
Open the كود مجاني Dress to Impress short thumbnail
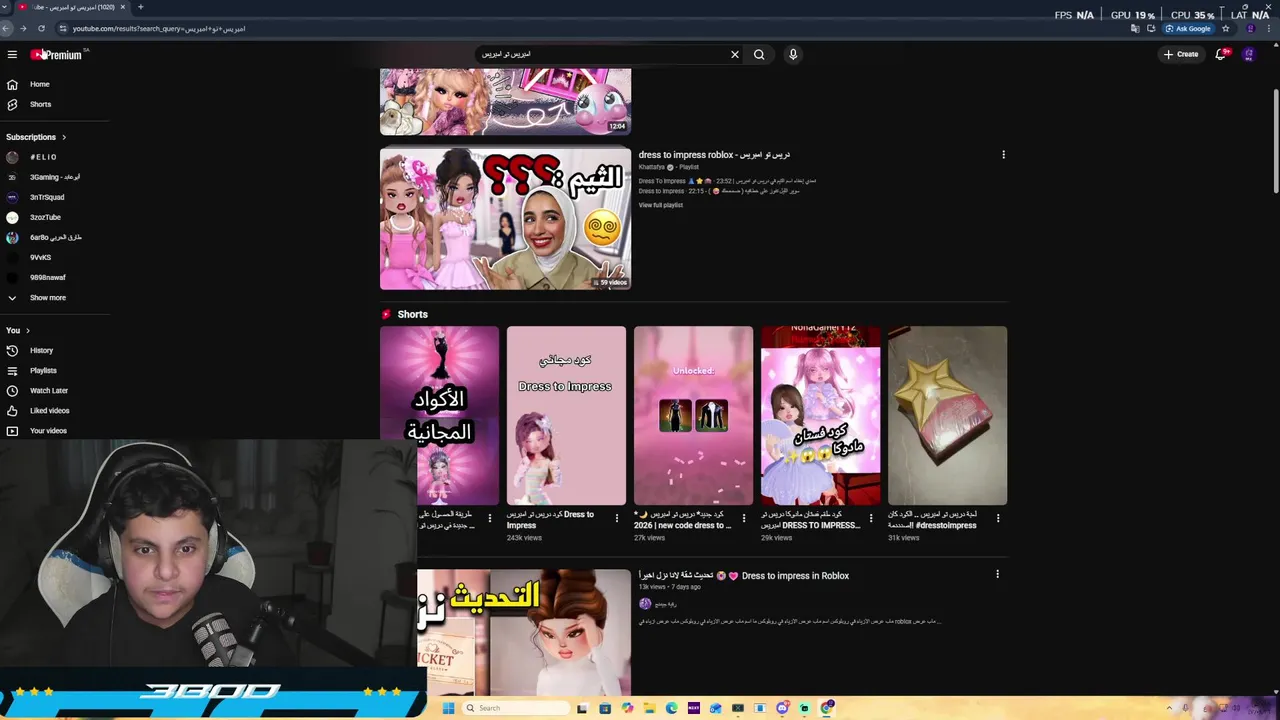point(566,415)
